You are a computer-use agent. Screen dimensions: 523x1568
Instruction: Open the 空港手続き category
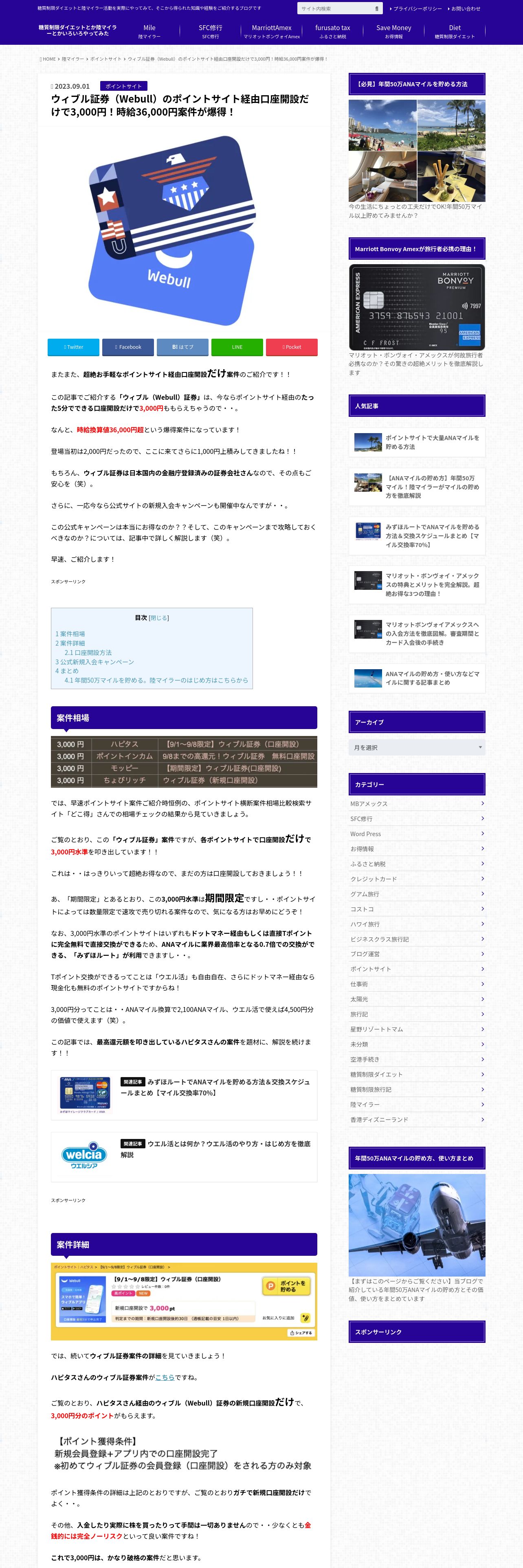(417, 1059)
